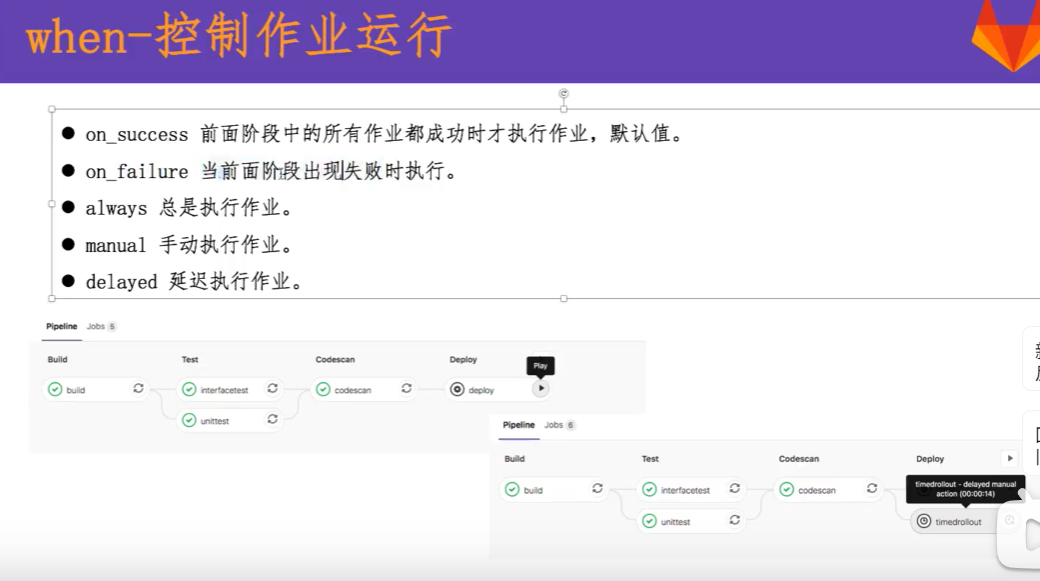Select the interfacetest job in the second pipeline
This screenshot has width=1040, height=581.
(687, 489)
